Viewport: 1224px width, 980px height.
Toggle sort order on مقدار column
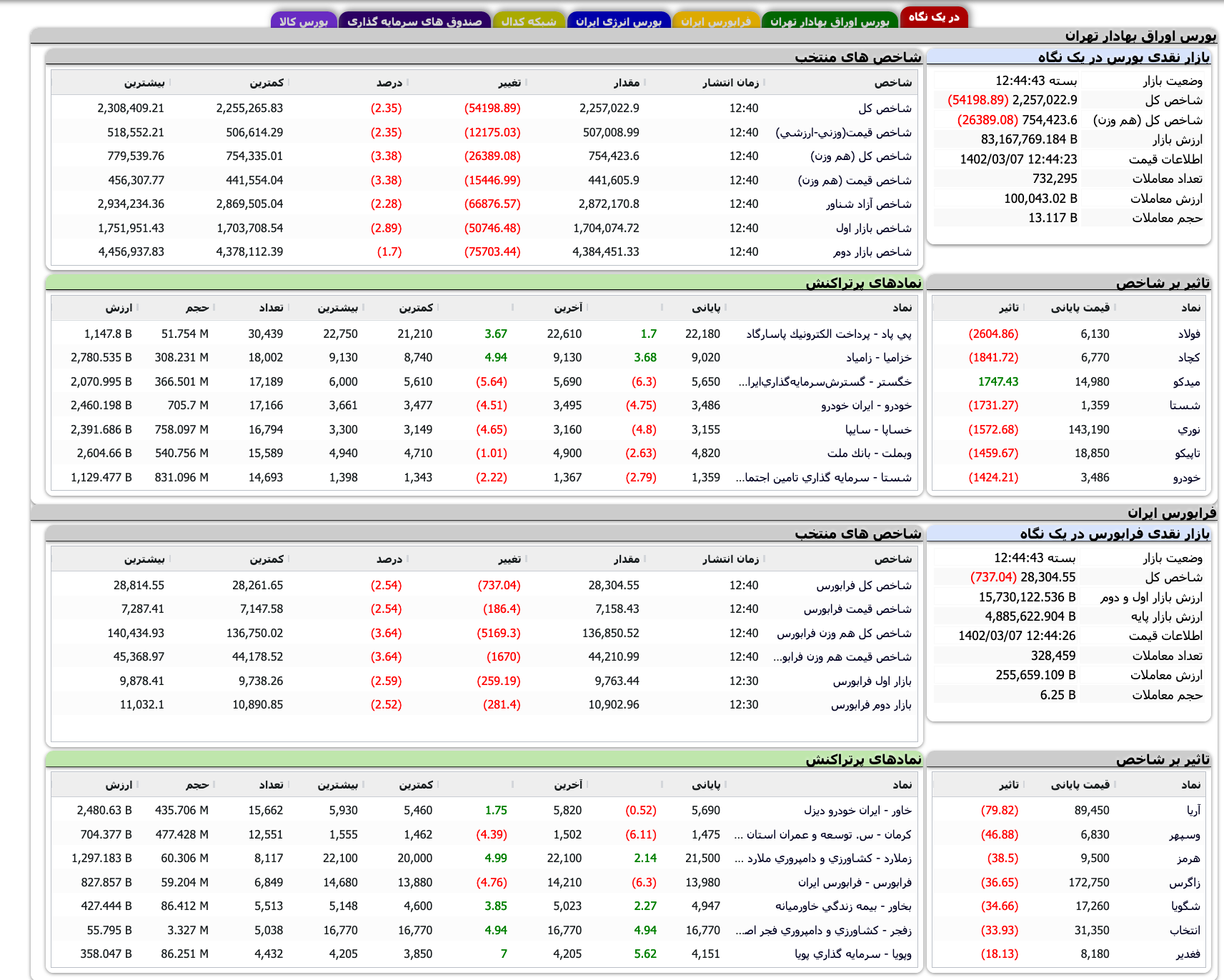pos(647,82)
